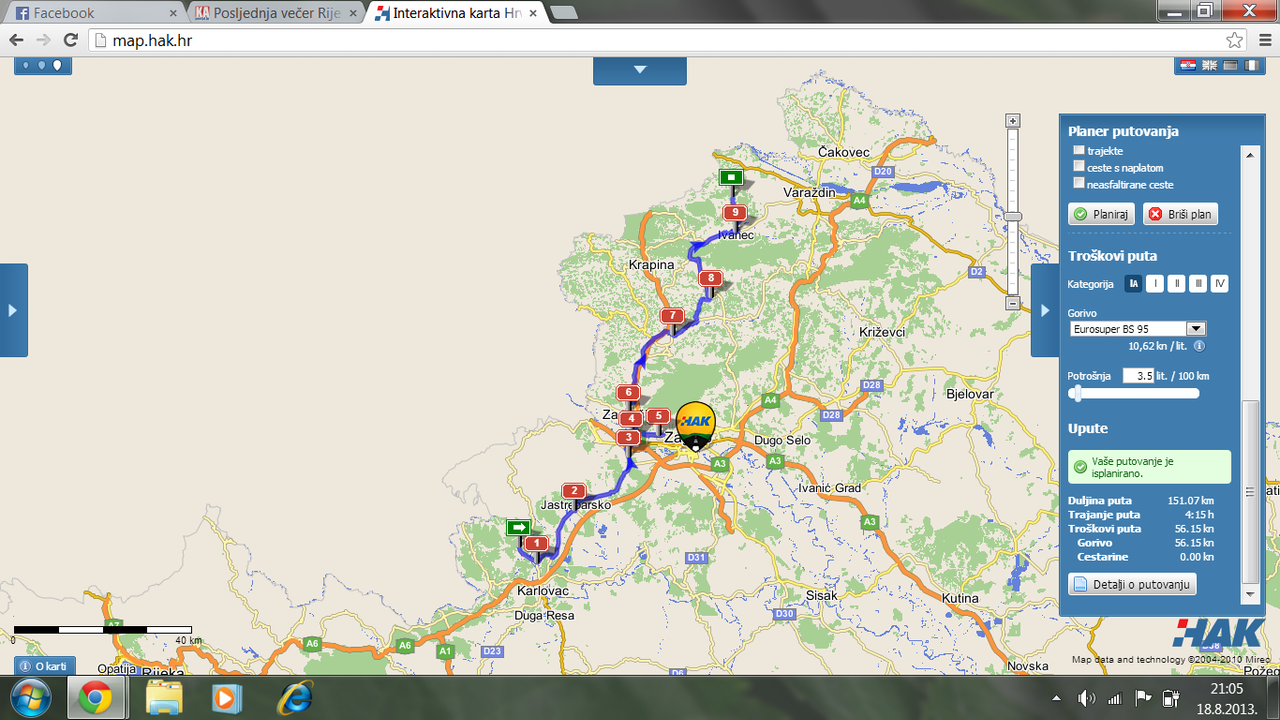Click the map zoom slider handle

click(1013, 216)
